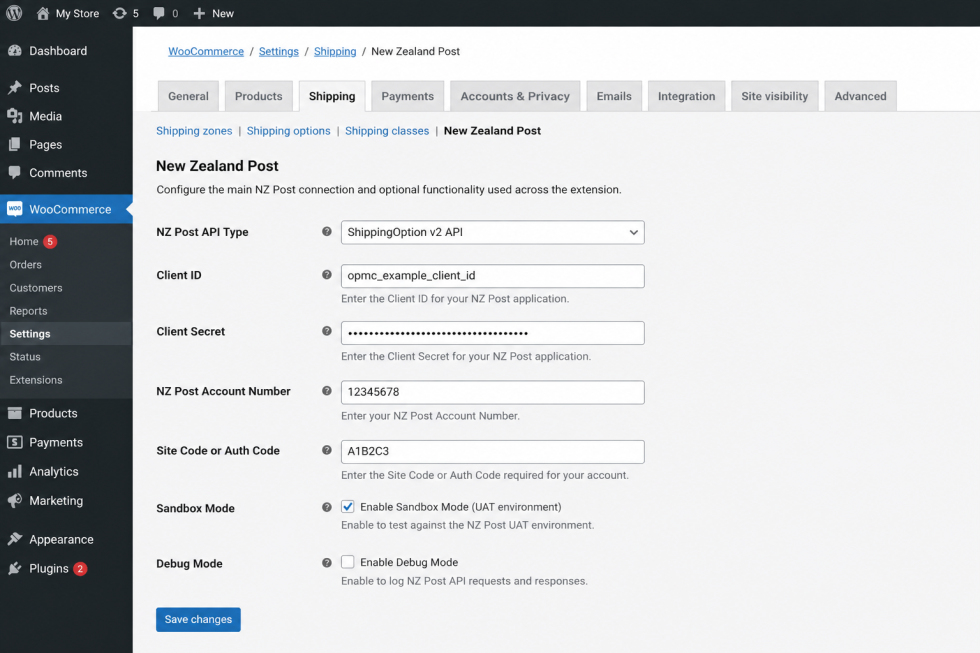Click the Home notification badge 5
980x653 pixels.
pos(50,241)
